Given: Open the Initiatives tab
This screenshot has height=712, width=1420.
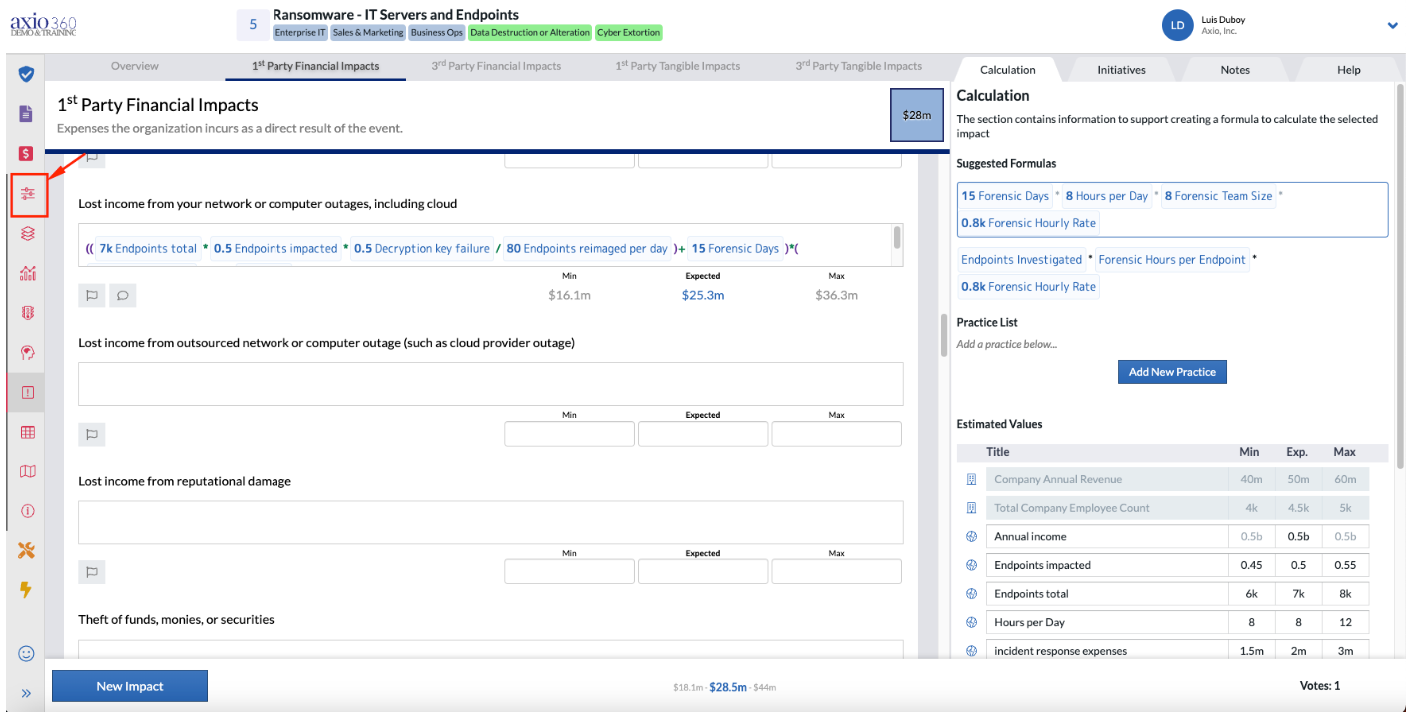Looking at the screenshot, I should pos(1121,70).
